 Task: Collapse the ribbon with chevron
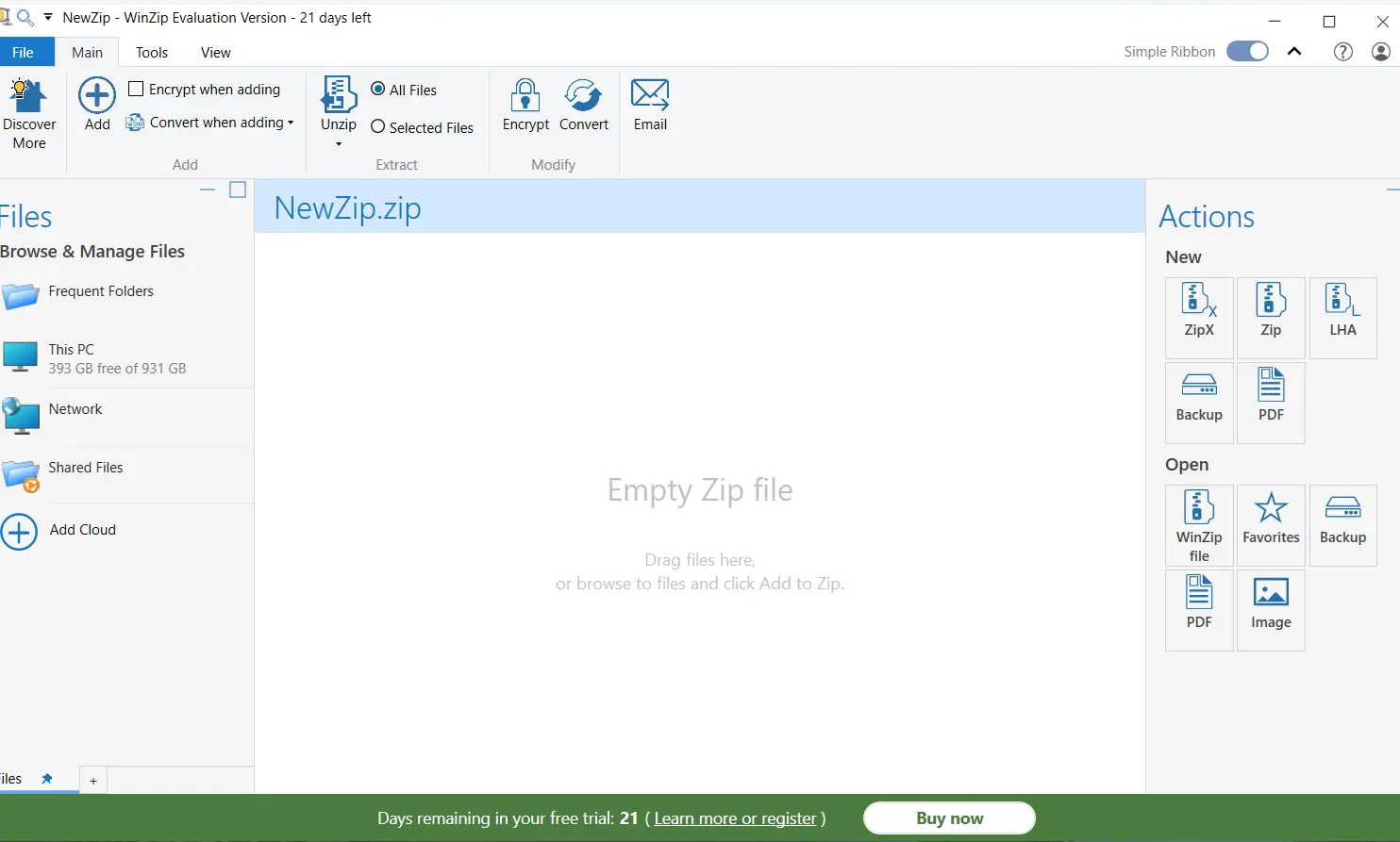point(1294,52)
